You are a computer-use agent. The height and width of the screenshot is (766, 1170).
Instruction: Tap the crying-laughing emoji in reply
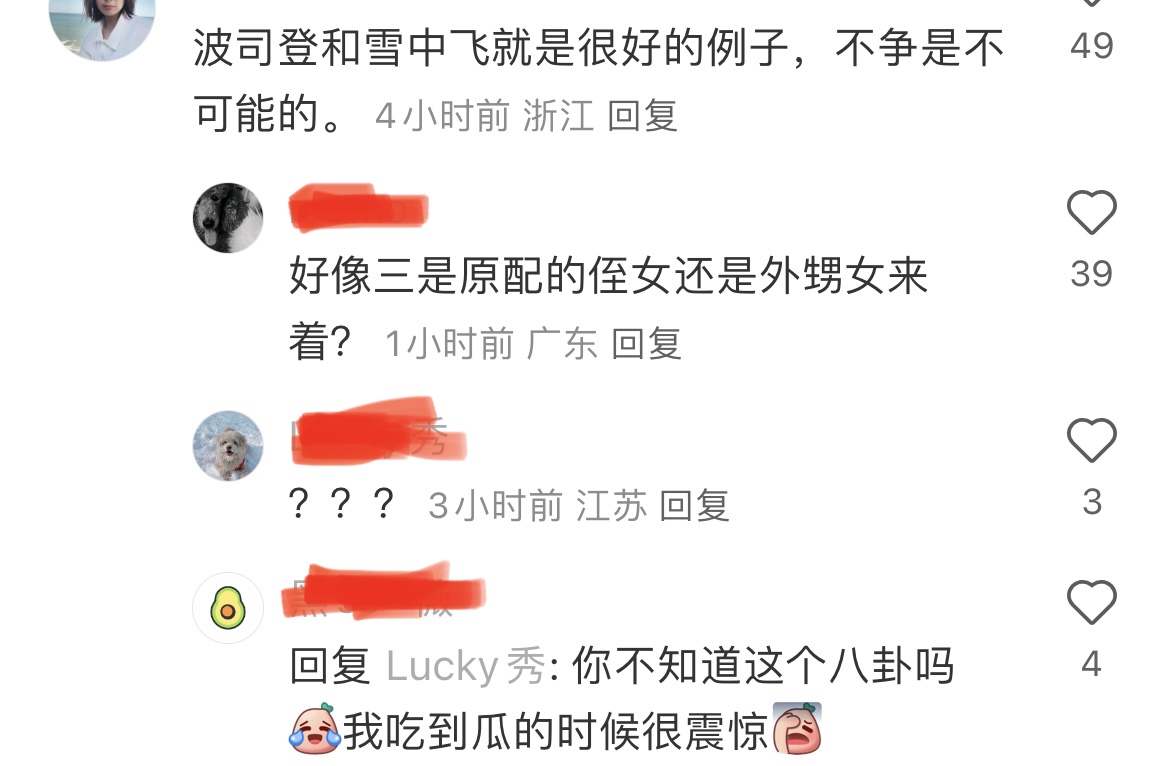tap(314, 729)
